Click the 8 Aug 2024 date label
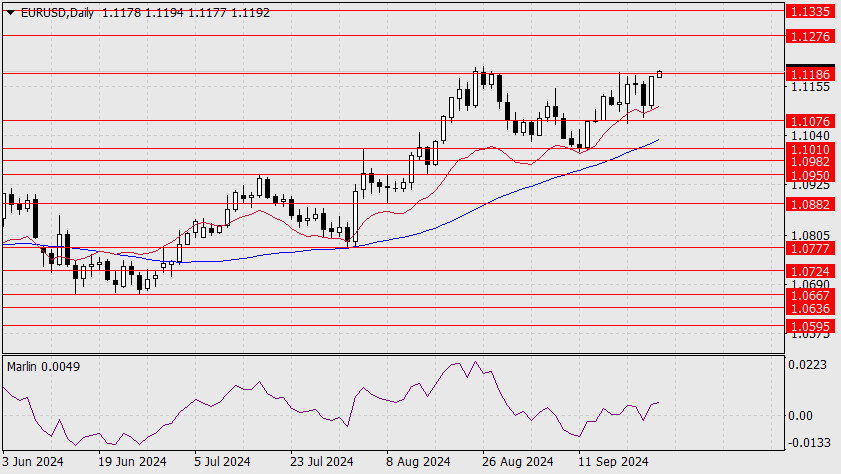The height and width of the screenshot is (474, 841). [x=418, y=462]
